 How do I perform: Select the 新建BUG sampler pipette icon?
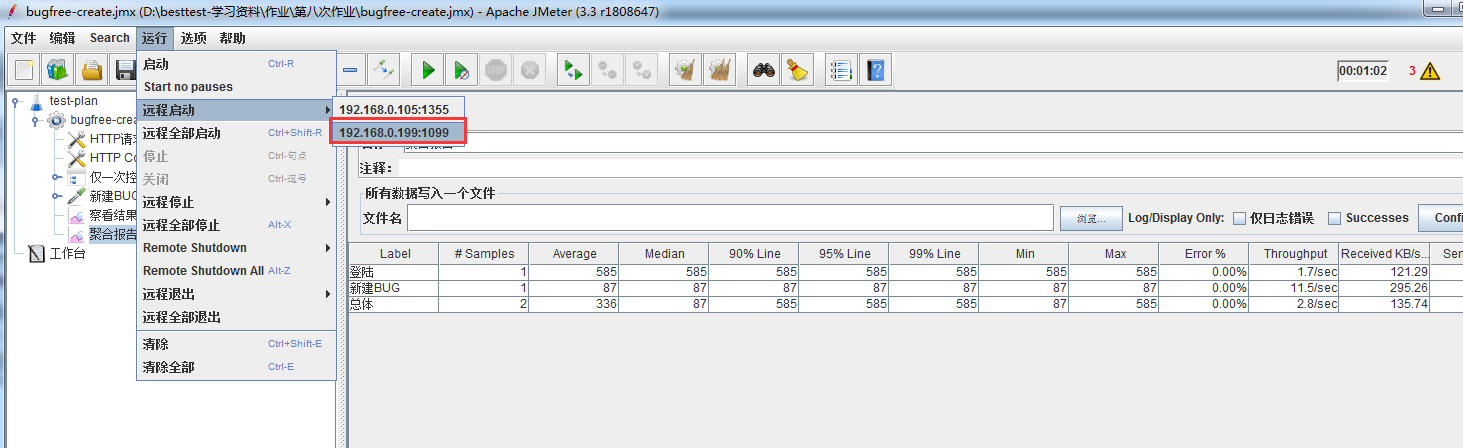[x=76, y=196]
